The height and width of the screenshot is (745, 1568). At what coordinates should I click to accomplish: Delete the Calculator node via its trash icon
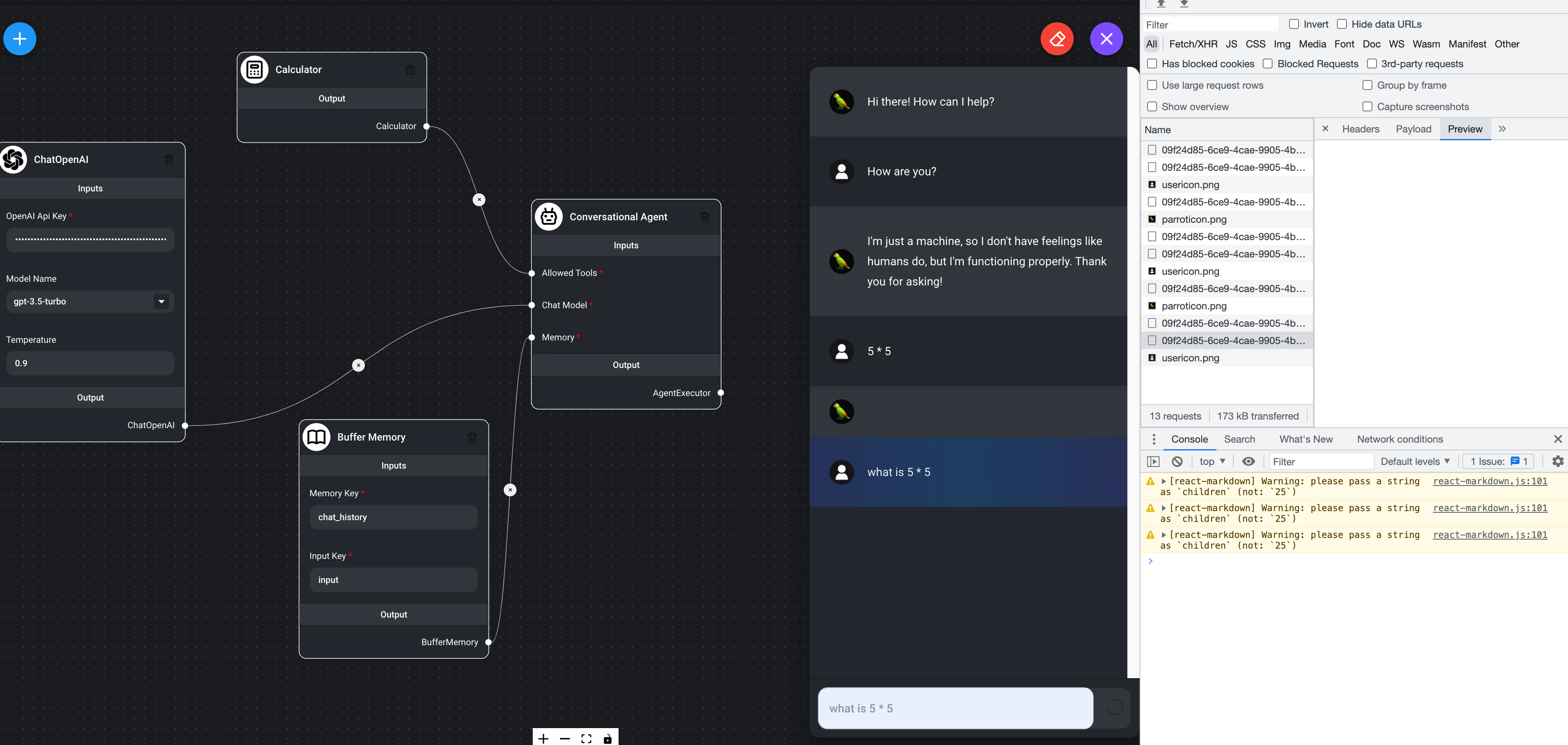click(410, 69)
